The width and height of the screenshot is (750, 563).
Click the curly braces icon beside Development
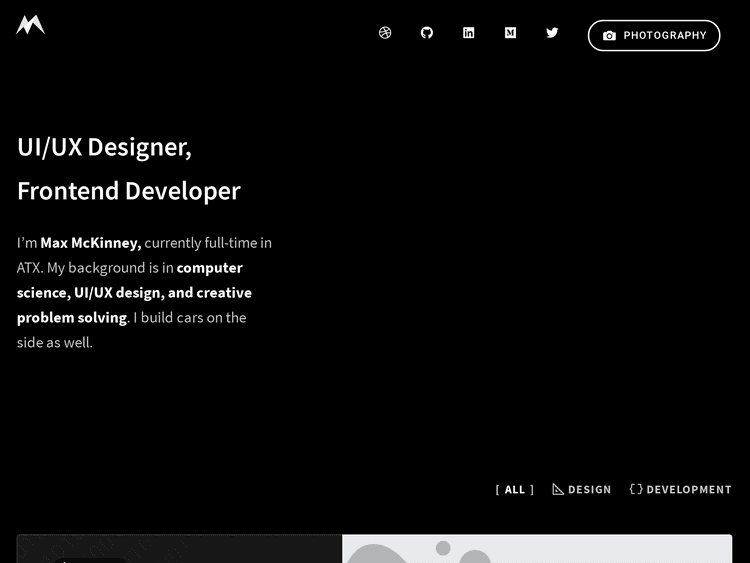[636, 489]
